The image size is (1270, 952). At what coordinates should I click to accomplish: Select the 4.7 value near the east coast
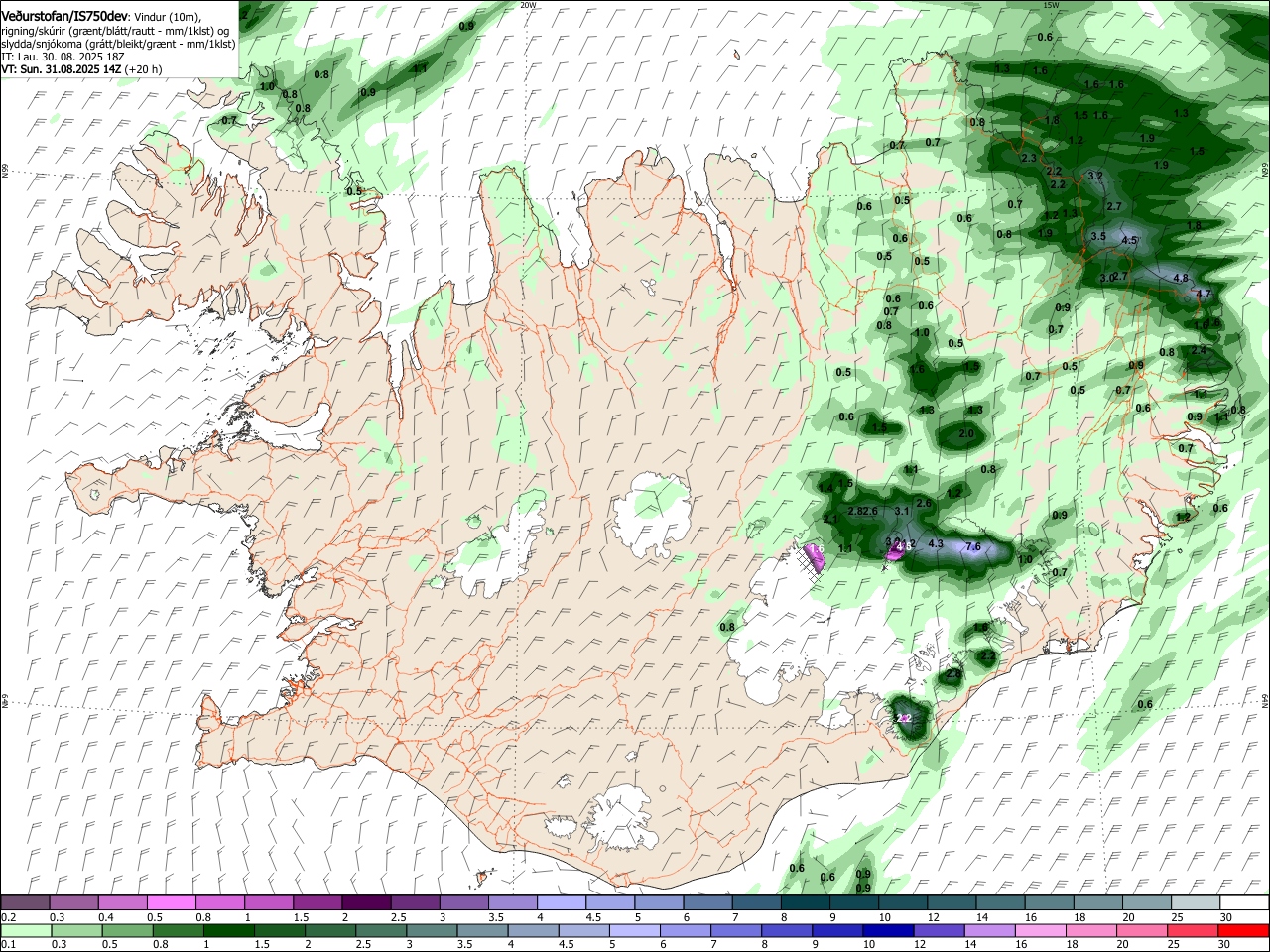coord(1204,294)
